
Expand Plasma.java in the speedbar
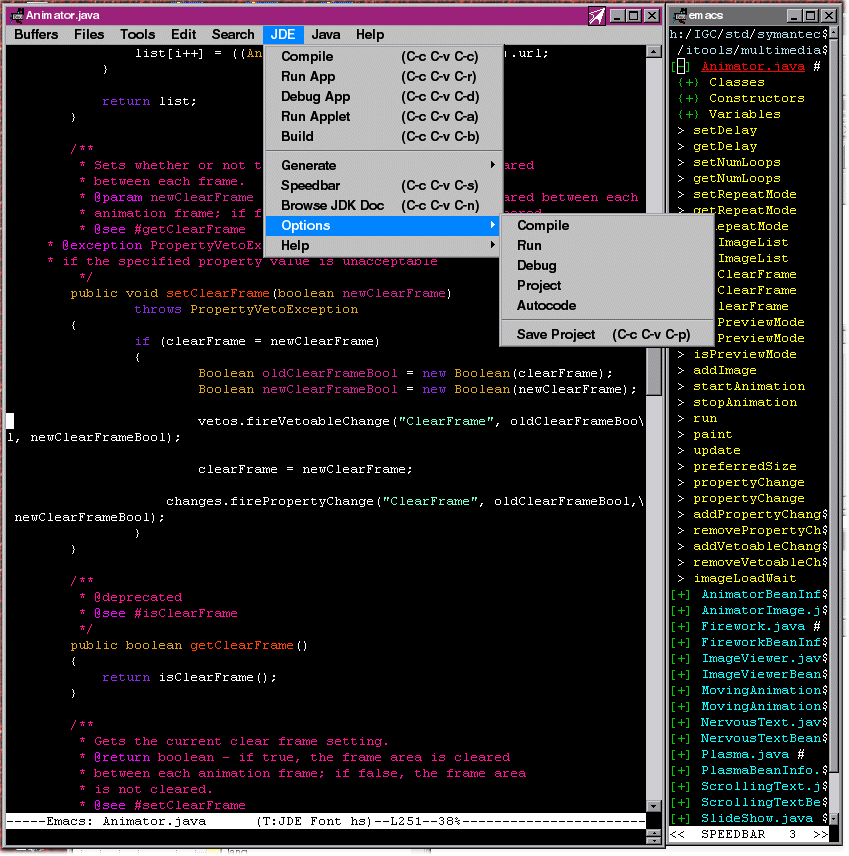point(681,755)
